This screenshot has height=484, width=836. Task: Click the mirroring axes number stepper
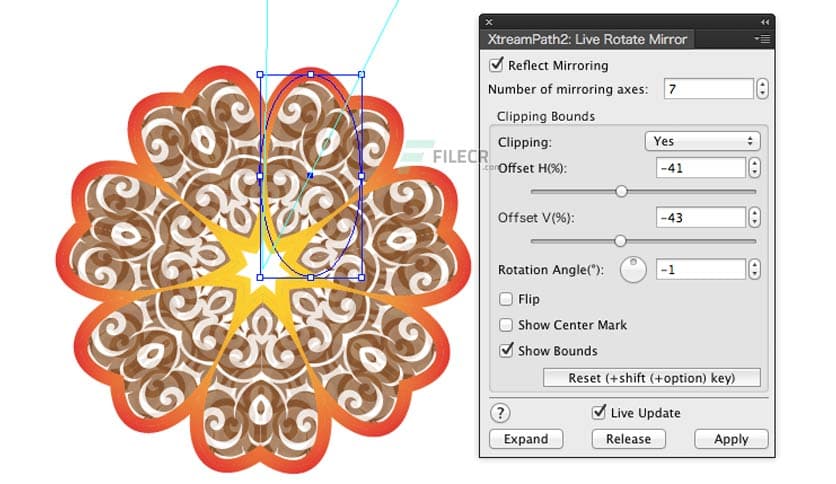pos(762,90)
